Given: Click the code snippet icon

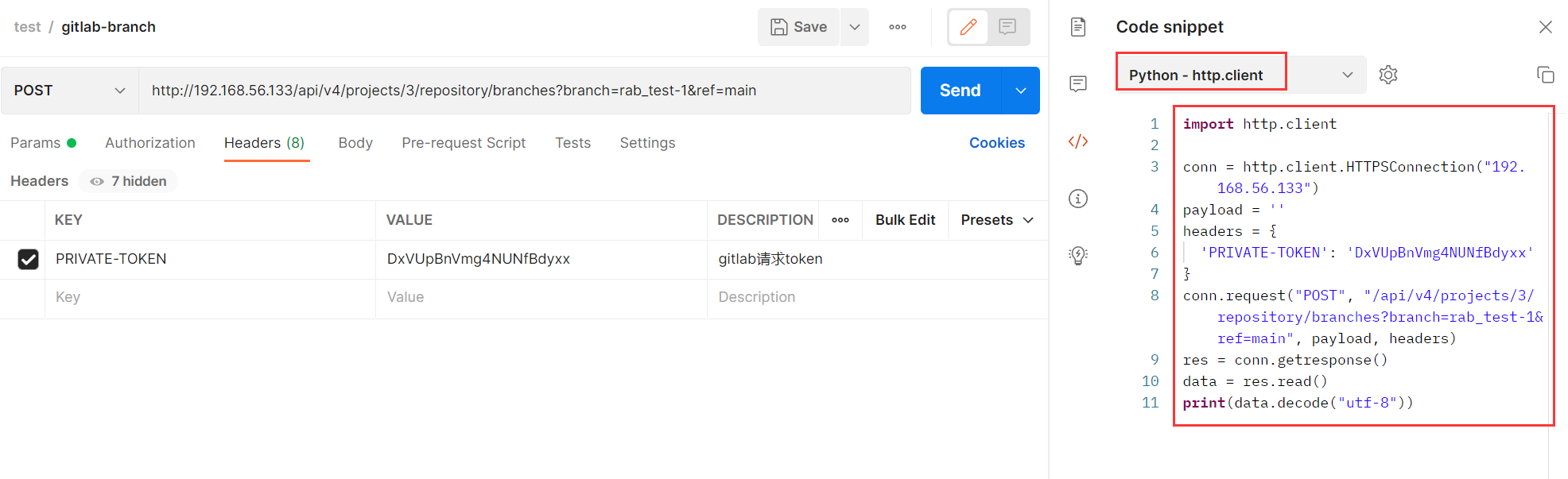Looking at the screenshot, I should point(1078,141).
